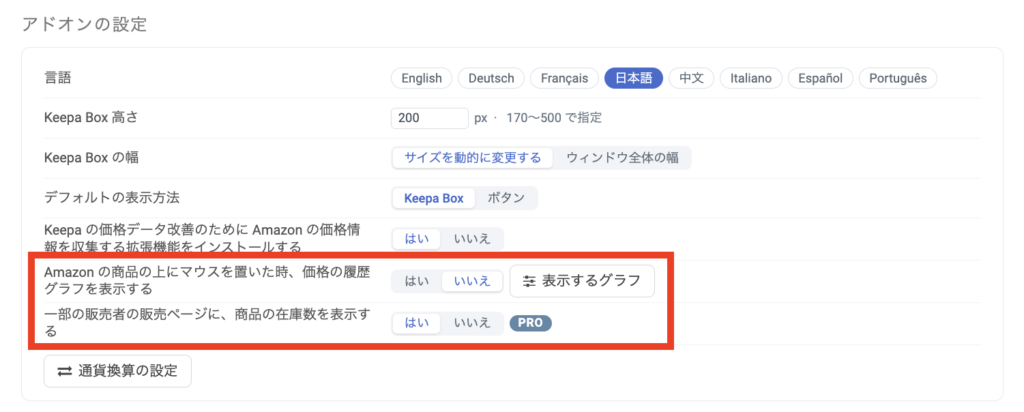The height and width of the screenshot is (412, 1024).
Task: Select Español language option
Action: (820, 78)
